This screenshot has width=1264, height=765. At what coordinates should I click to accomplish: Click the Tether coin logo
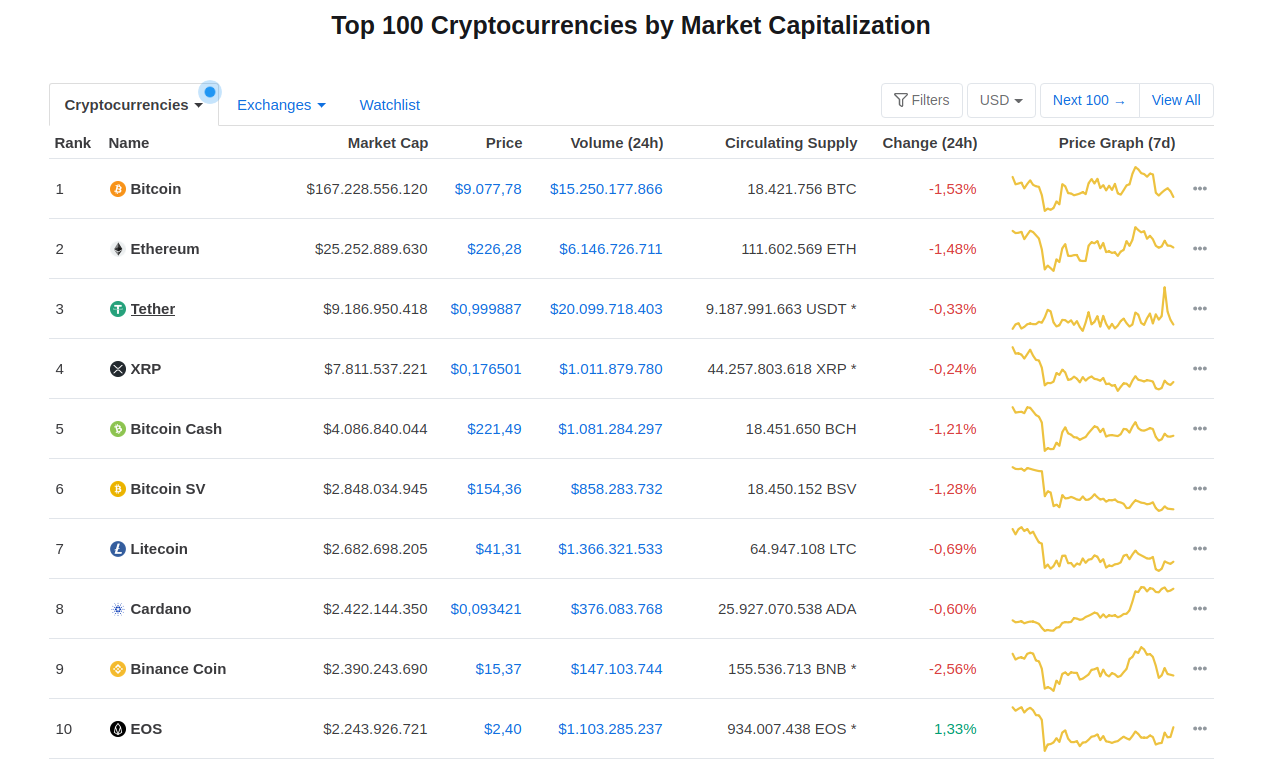click(117, 308)
